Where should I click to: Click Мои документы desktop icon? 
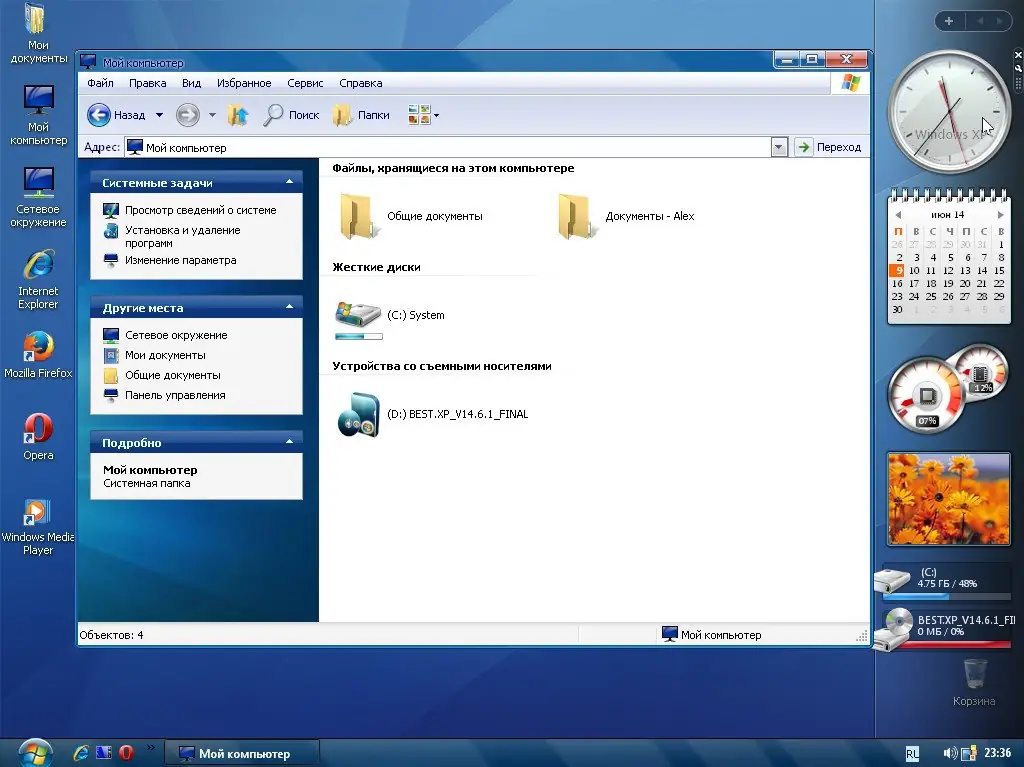click(x=38, y=34)
